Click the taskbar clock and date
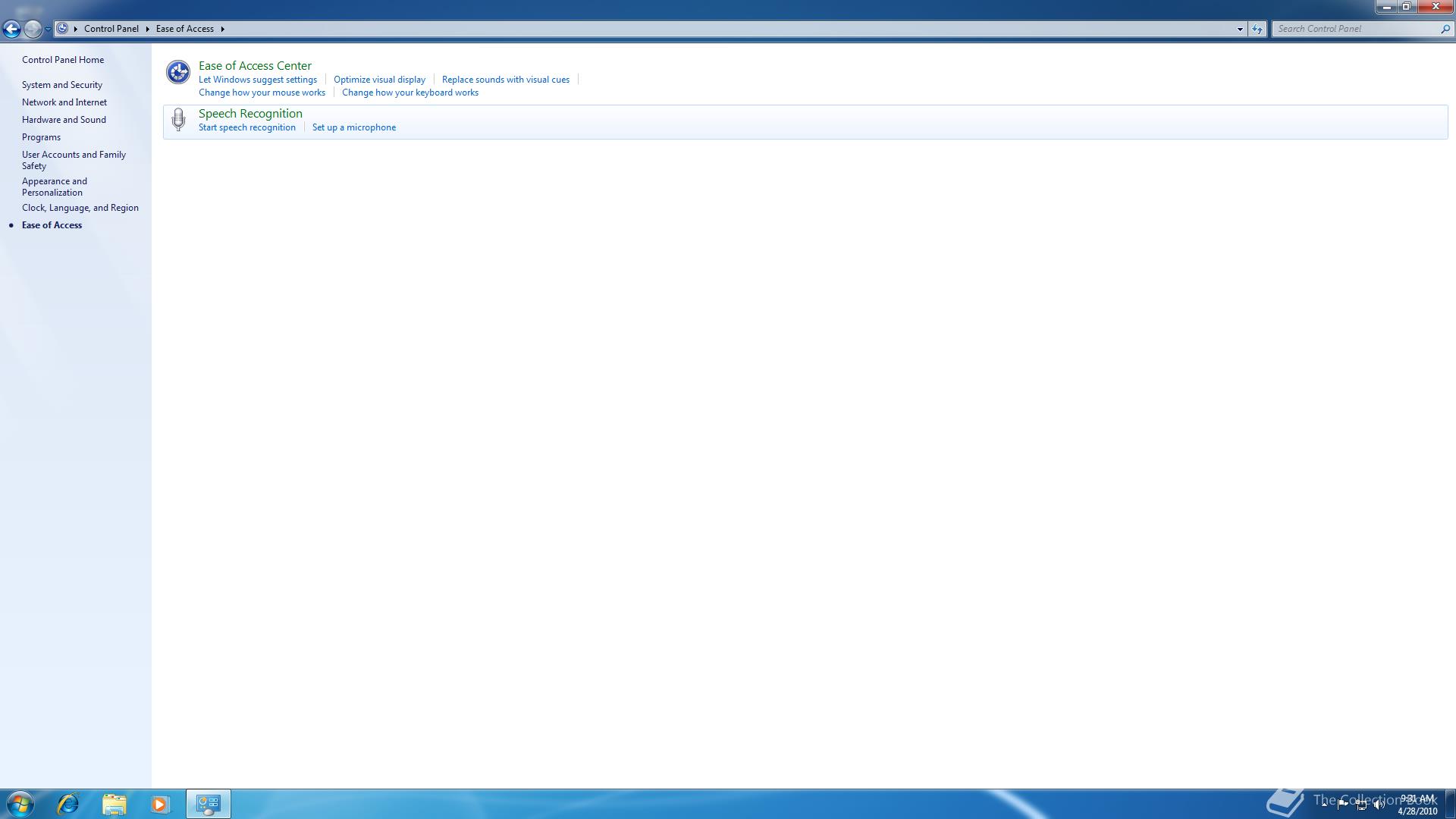1456x819 pixels. (1417, 805)
